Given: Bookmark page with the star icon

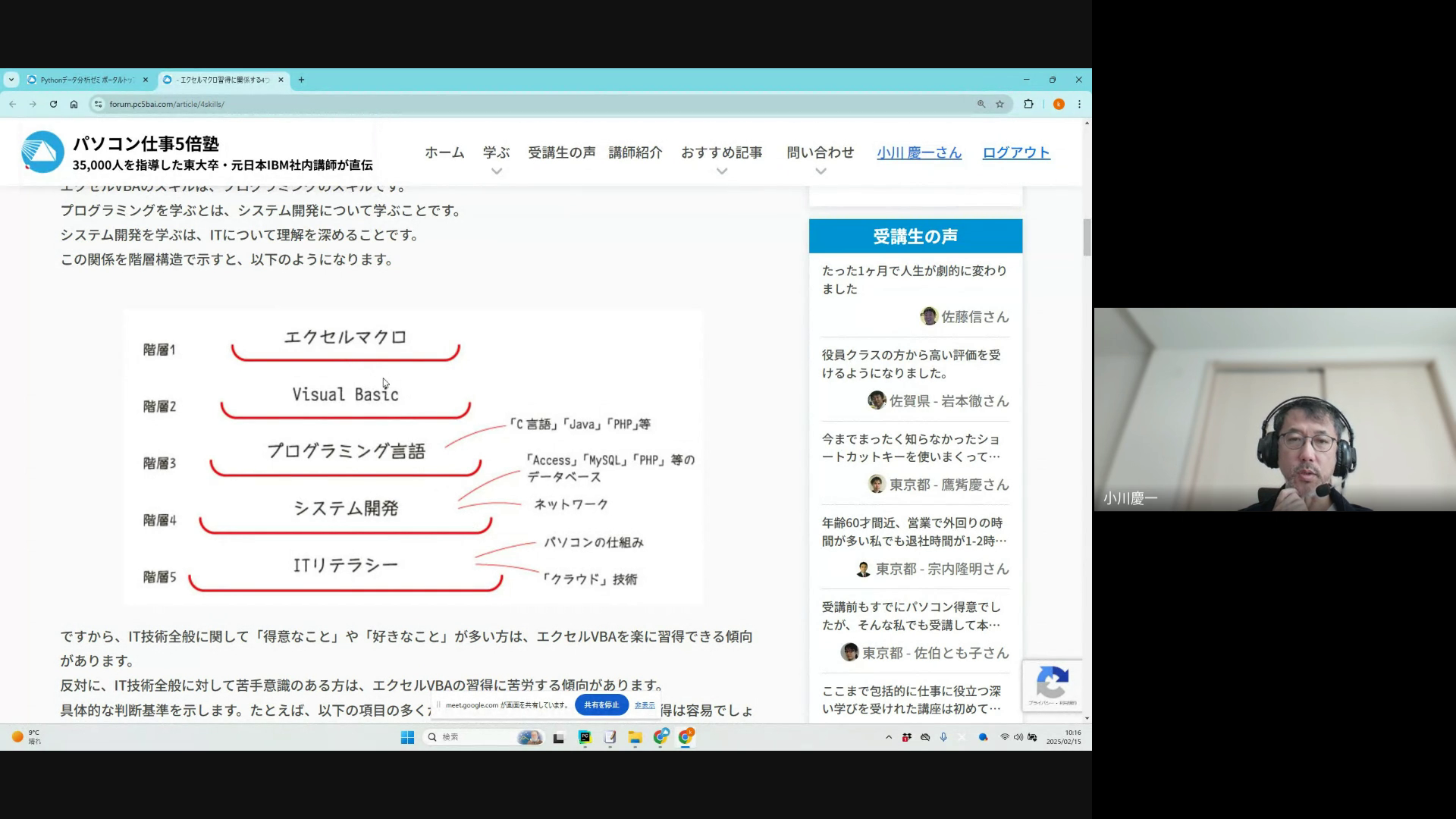Looking at the screenshot, I should coord(999,104).
